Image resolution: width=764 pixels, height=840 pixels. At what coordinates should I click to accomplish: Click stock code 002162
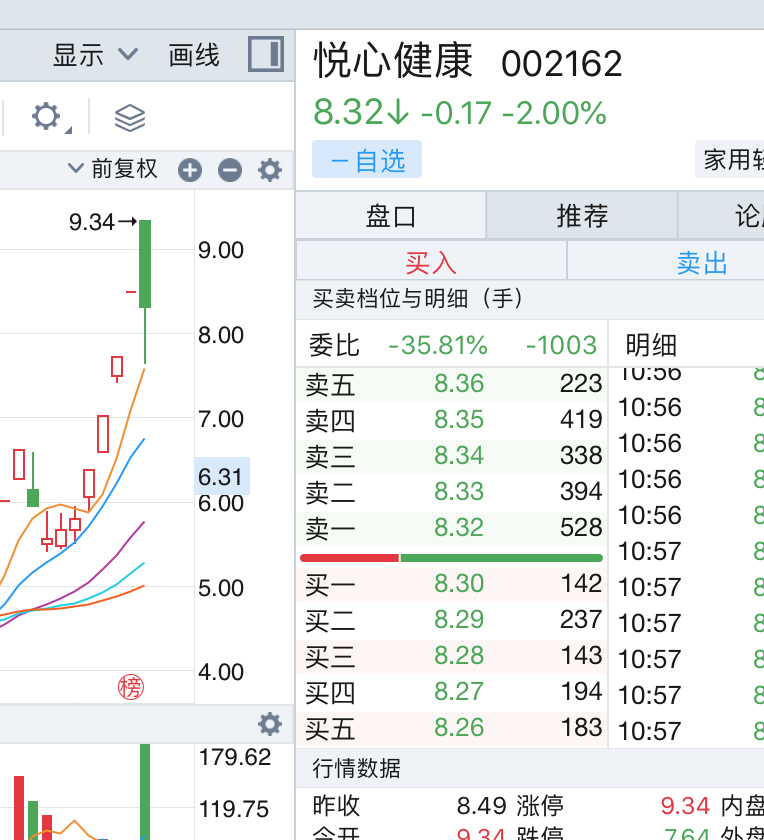[x=561, y=64]
